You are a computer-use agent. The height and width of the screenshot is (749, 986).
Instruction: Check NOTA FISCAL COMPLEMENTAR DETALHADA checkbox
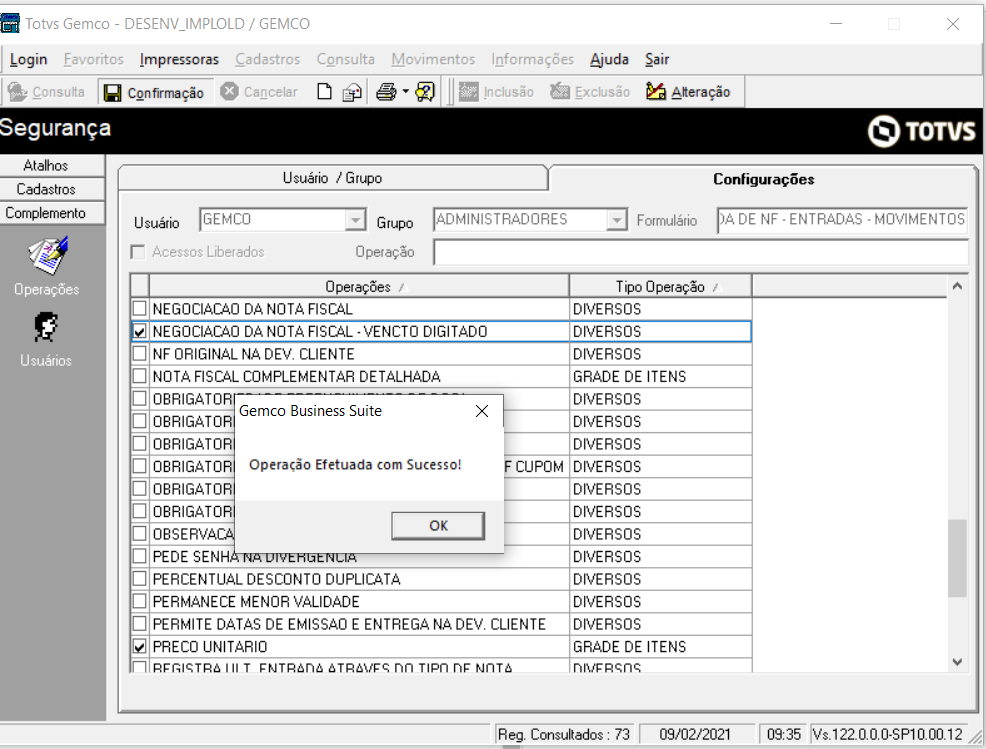[140, 376]
